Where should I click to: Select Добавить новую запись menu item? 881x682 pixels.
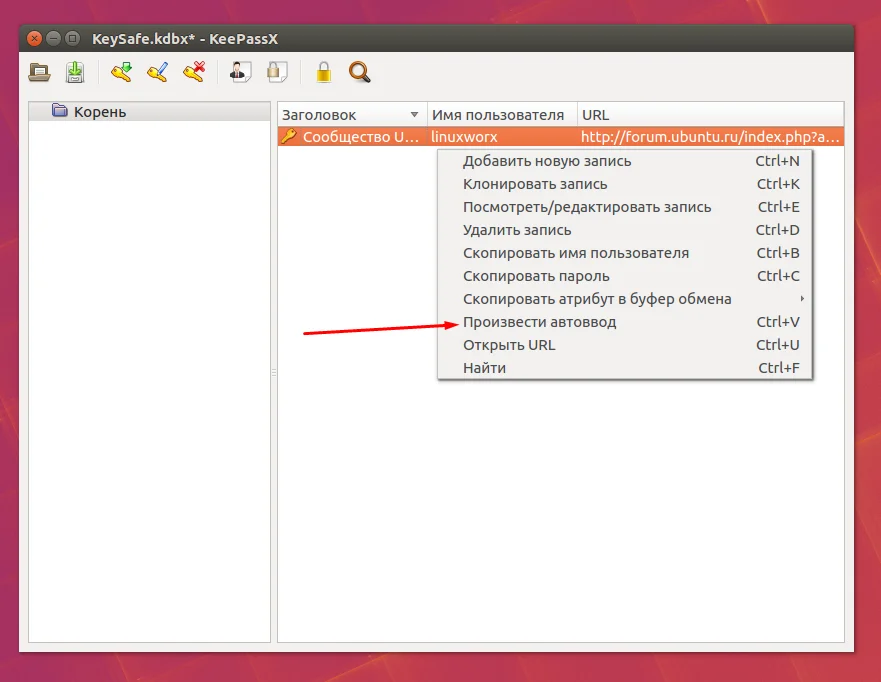tap(547, 161)
